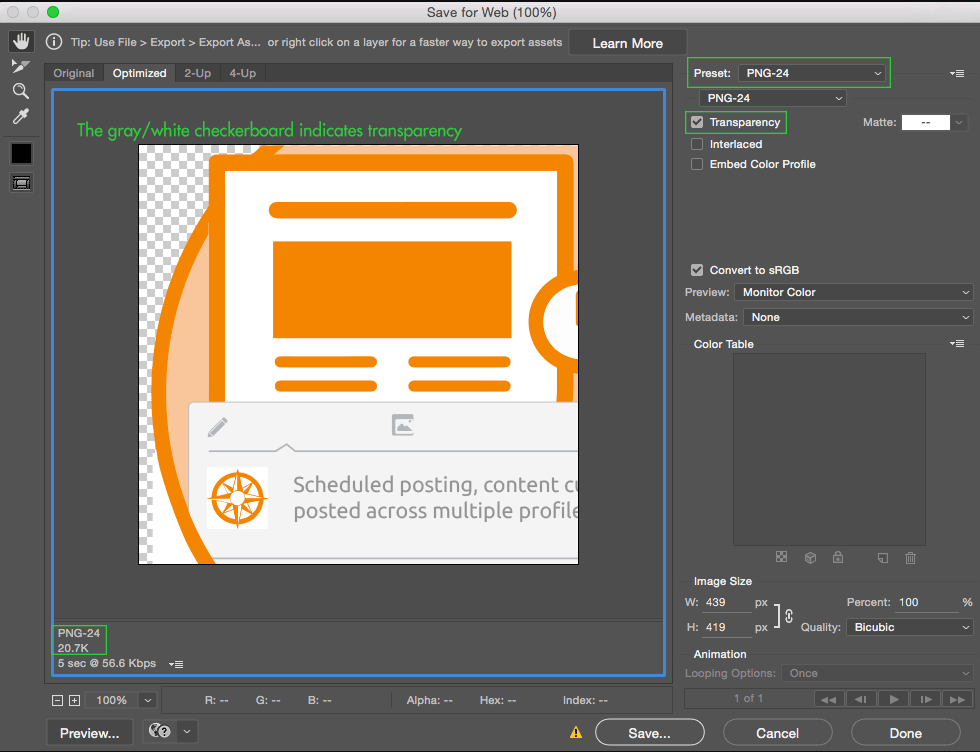The height and width of the screenshot is (752, 980).
Task: Play the animation
Action: [x=894, y=699]
